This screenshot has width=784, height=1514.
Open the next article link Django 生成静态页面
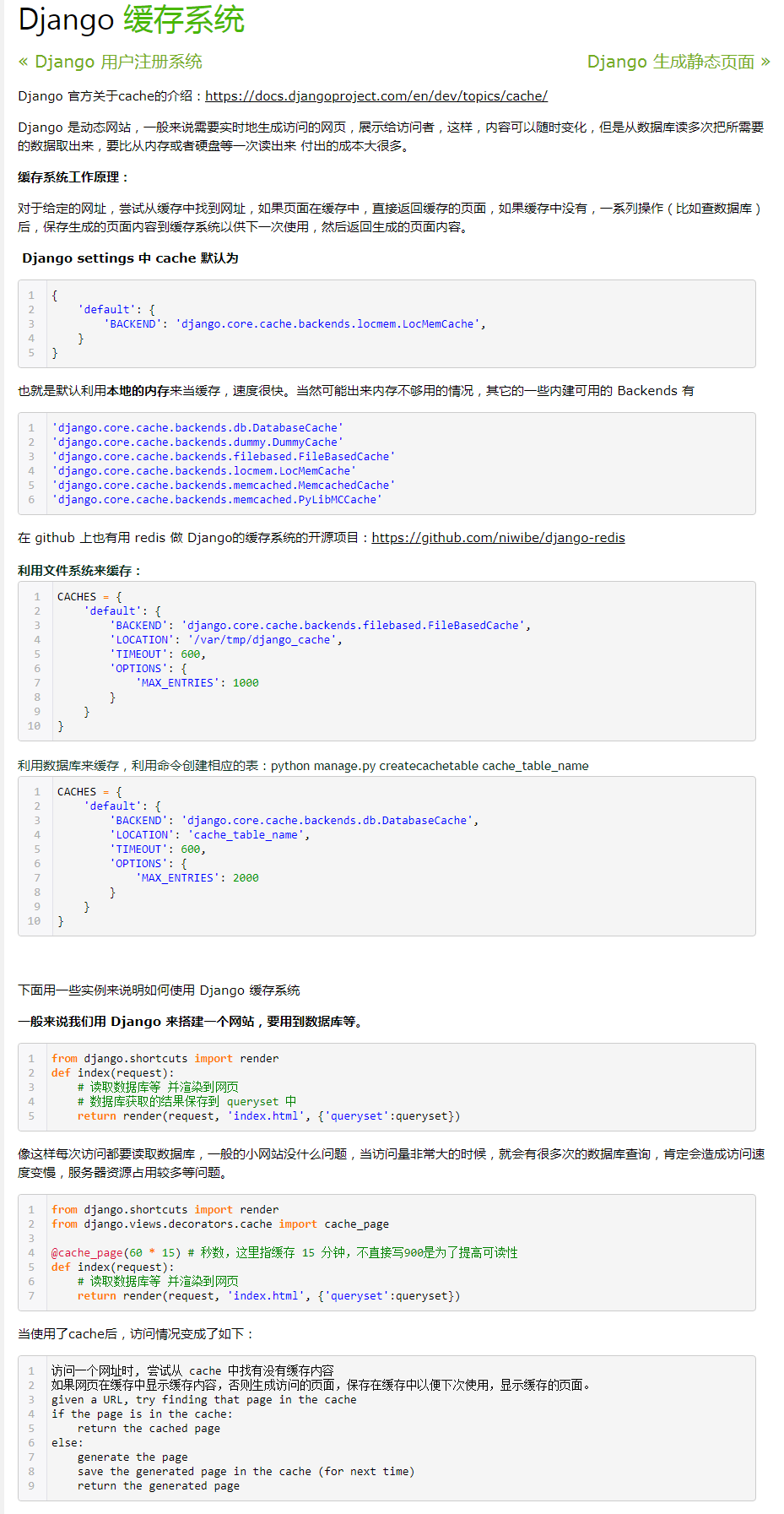coord(670,62)
